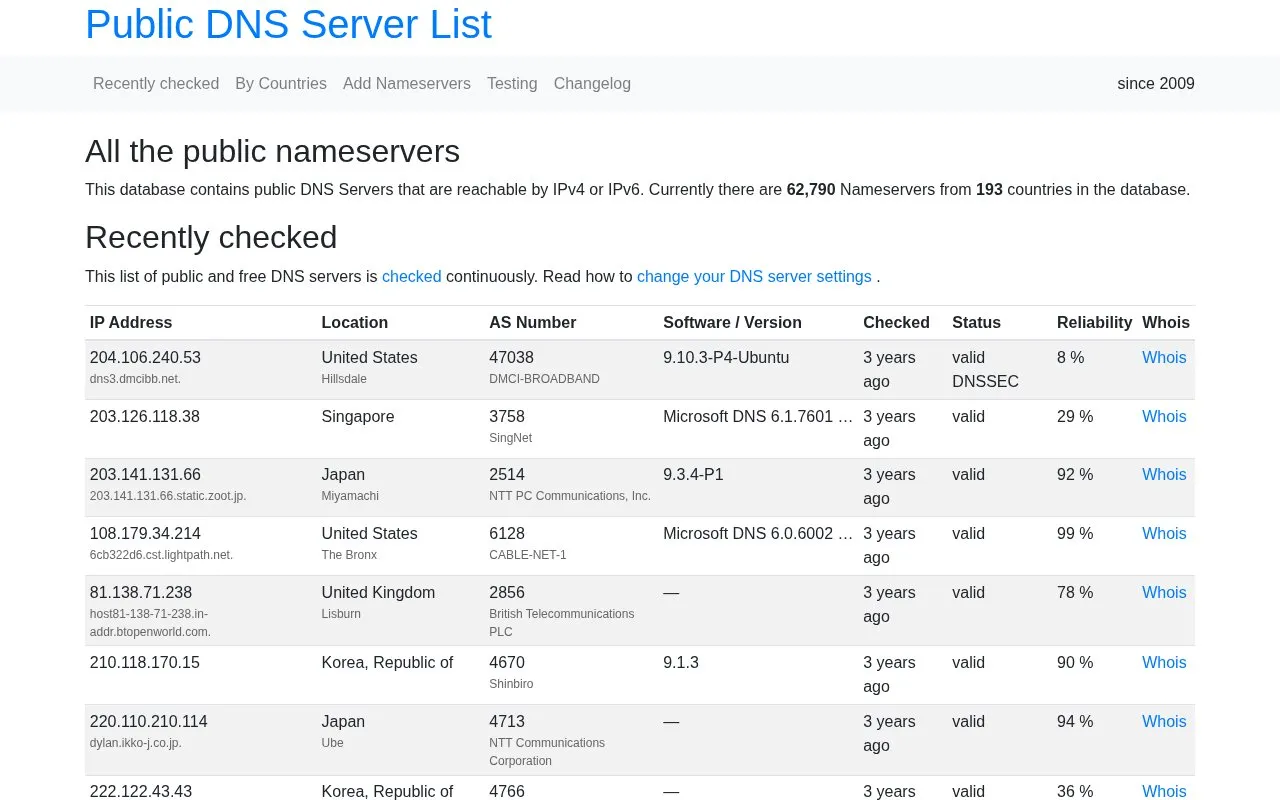Select IP address 210.118.170.15
Screen dimensions: 1280x800
pos(145,663)
